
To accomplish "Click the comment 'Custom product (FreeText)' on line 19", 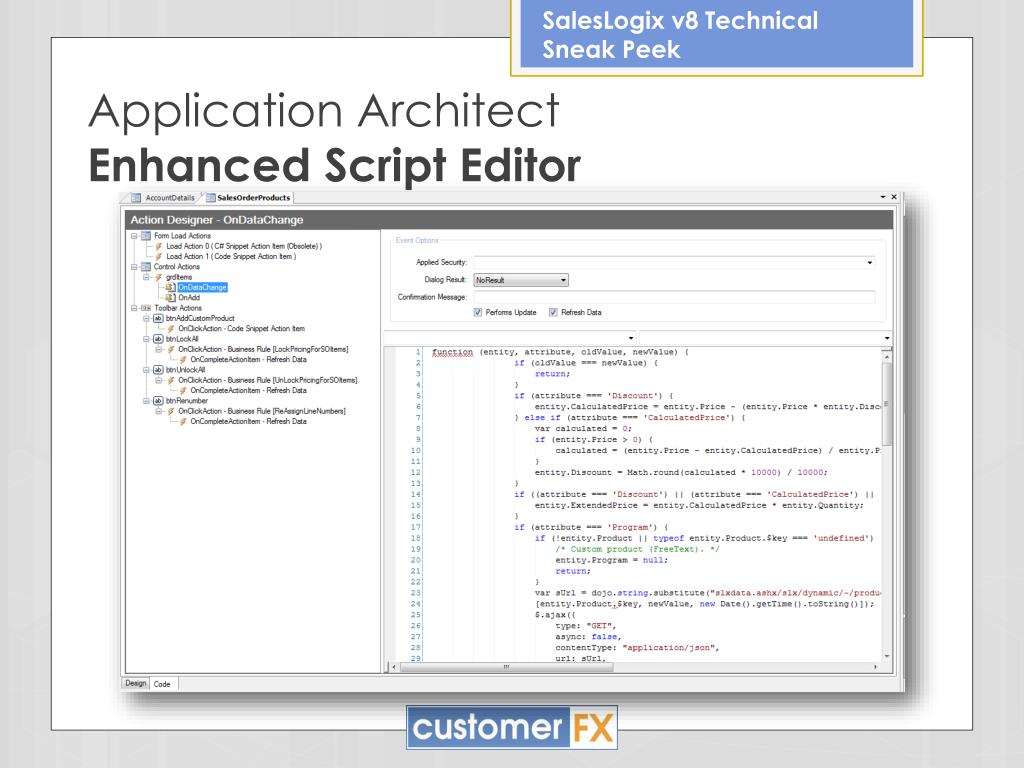I will (638, 549).
